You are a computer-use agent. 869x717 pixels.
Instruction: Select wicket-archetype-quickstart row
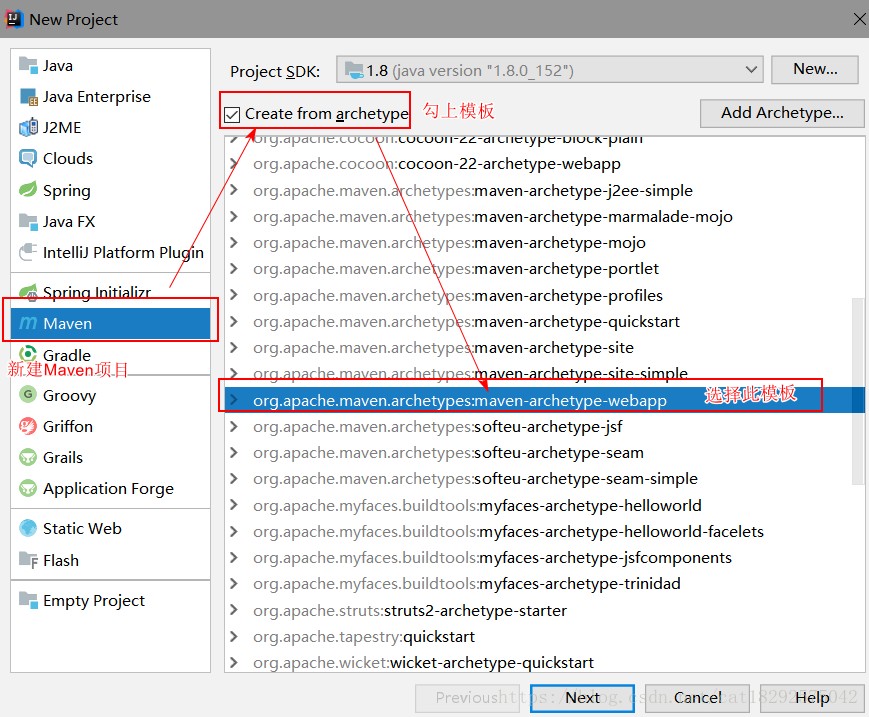(x=544, y=663)
